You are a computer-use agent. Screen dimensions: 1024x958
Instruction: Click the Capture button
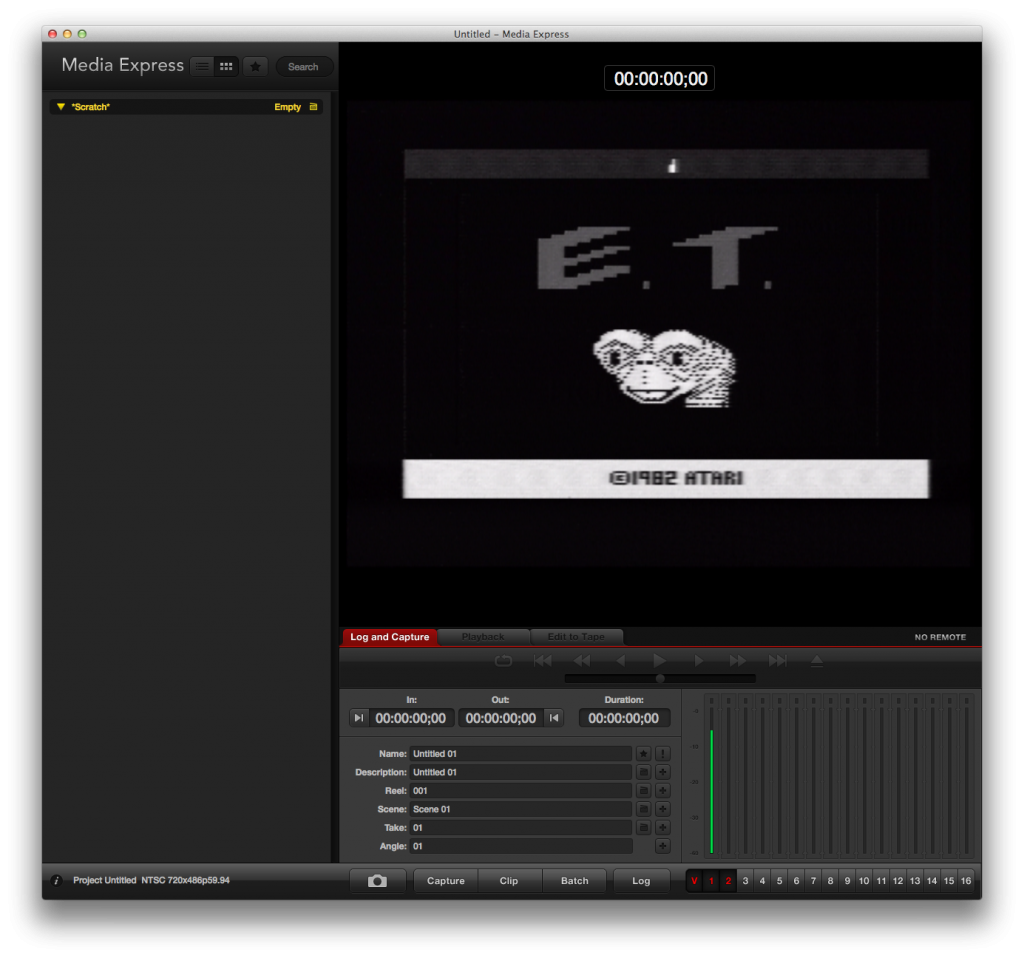pos(446,881)
